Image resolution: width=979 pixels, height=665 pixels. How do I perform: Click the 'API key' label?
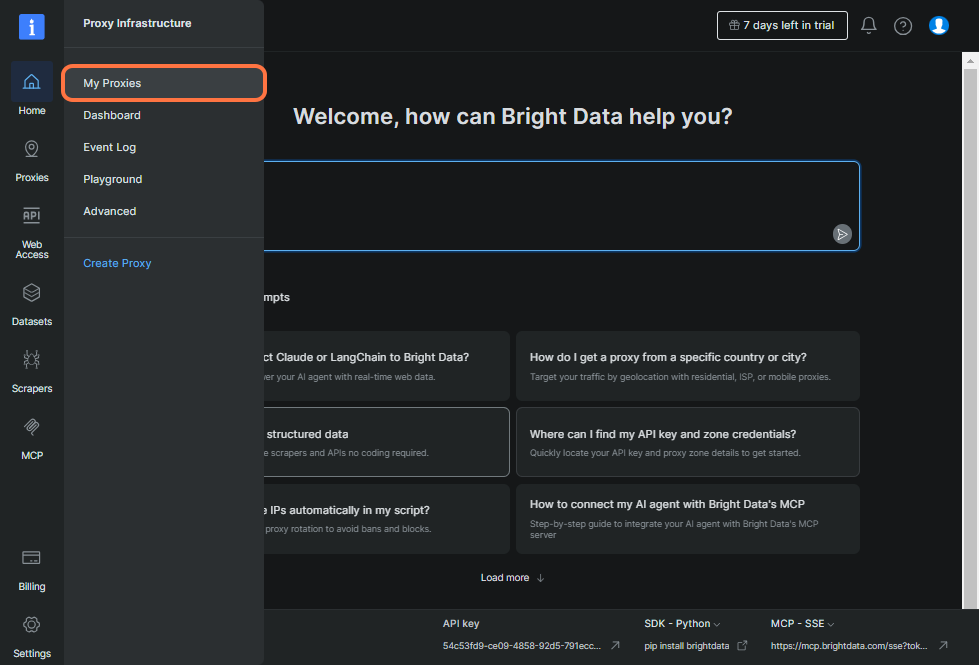coord(461,624)
